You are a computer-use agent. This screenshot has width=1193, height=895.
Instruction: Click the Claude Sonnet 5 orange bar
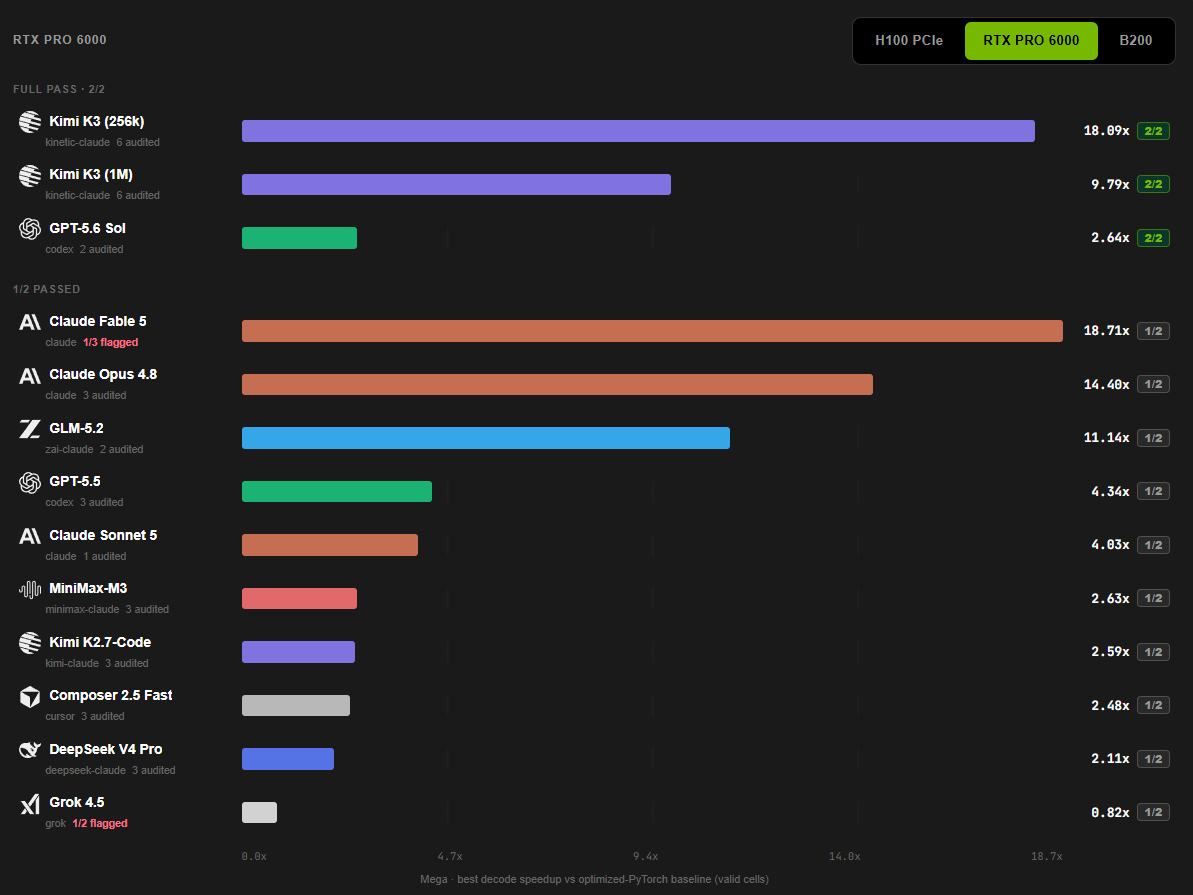[x=329, y=545]
